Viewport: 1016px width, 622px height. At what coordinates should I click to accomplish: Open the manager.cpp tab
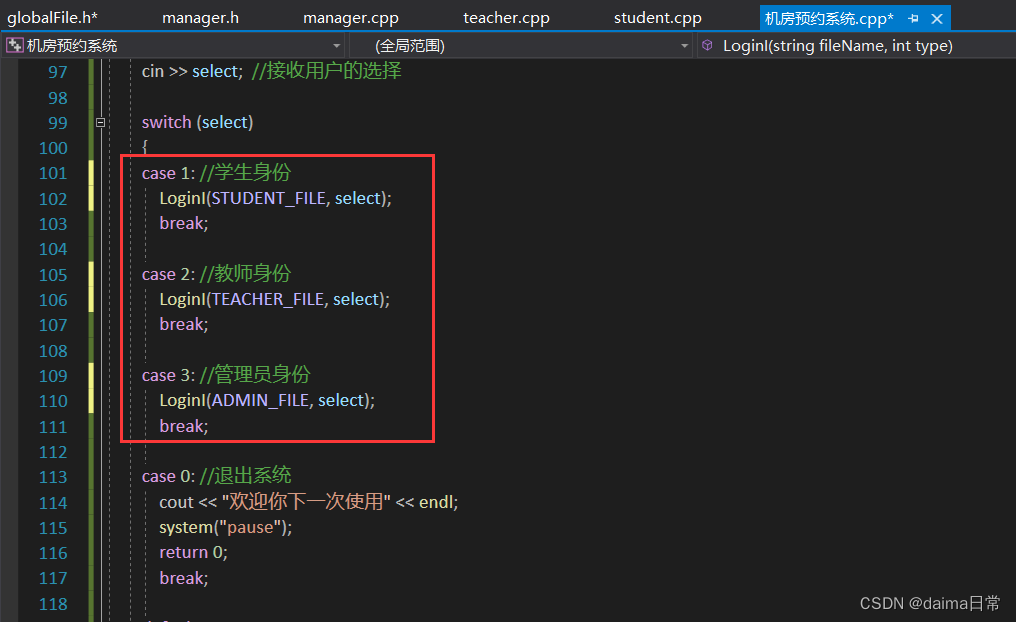pyautogui.click(x=351, y=17)
